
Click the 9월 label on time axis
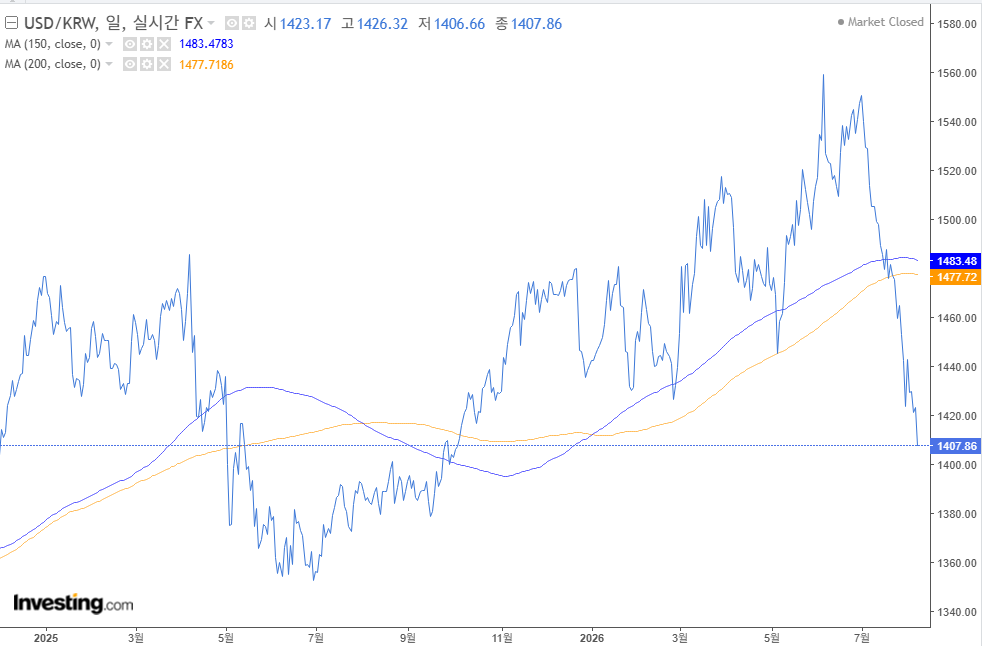408,638
